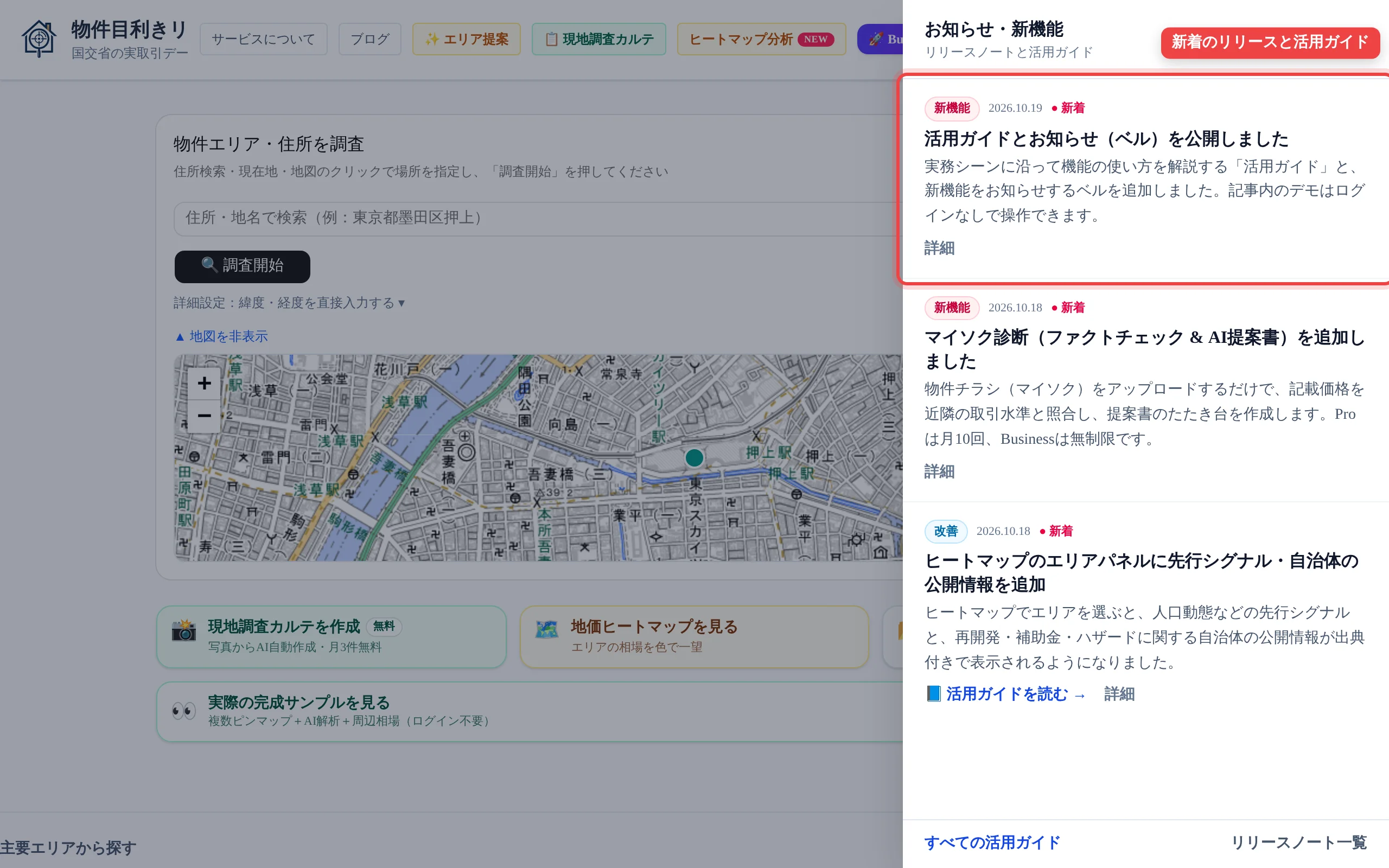Click the purple rocket Business button
This screenshot has width=1389, height=868.
[x=881, y=39]
